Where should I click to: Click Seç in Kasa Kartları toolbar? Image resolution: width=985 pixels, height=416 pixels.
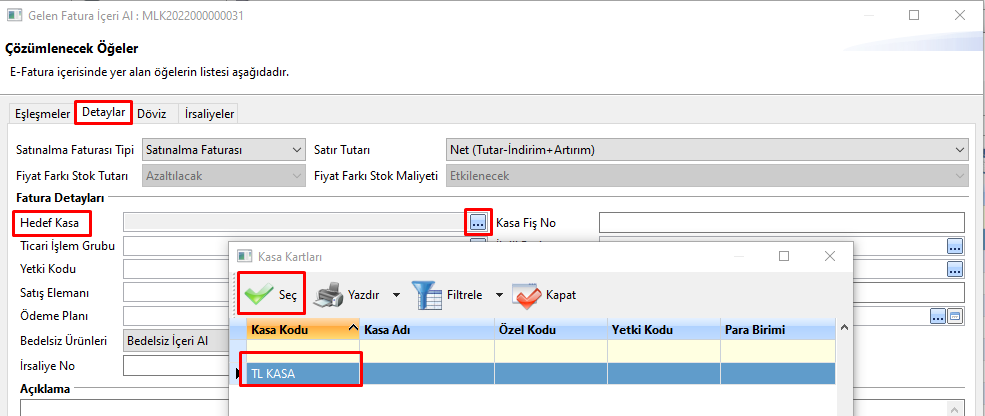tap(271, 294)
